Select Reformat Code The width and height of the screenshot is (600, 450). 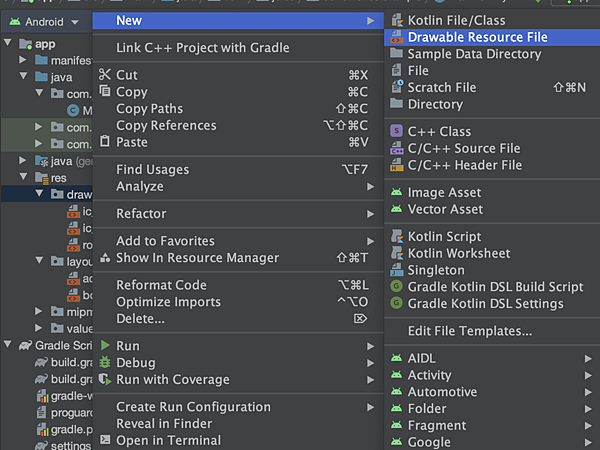point(238,285)
